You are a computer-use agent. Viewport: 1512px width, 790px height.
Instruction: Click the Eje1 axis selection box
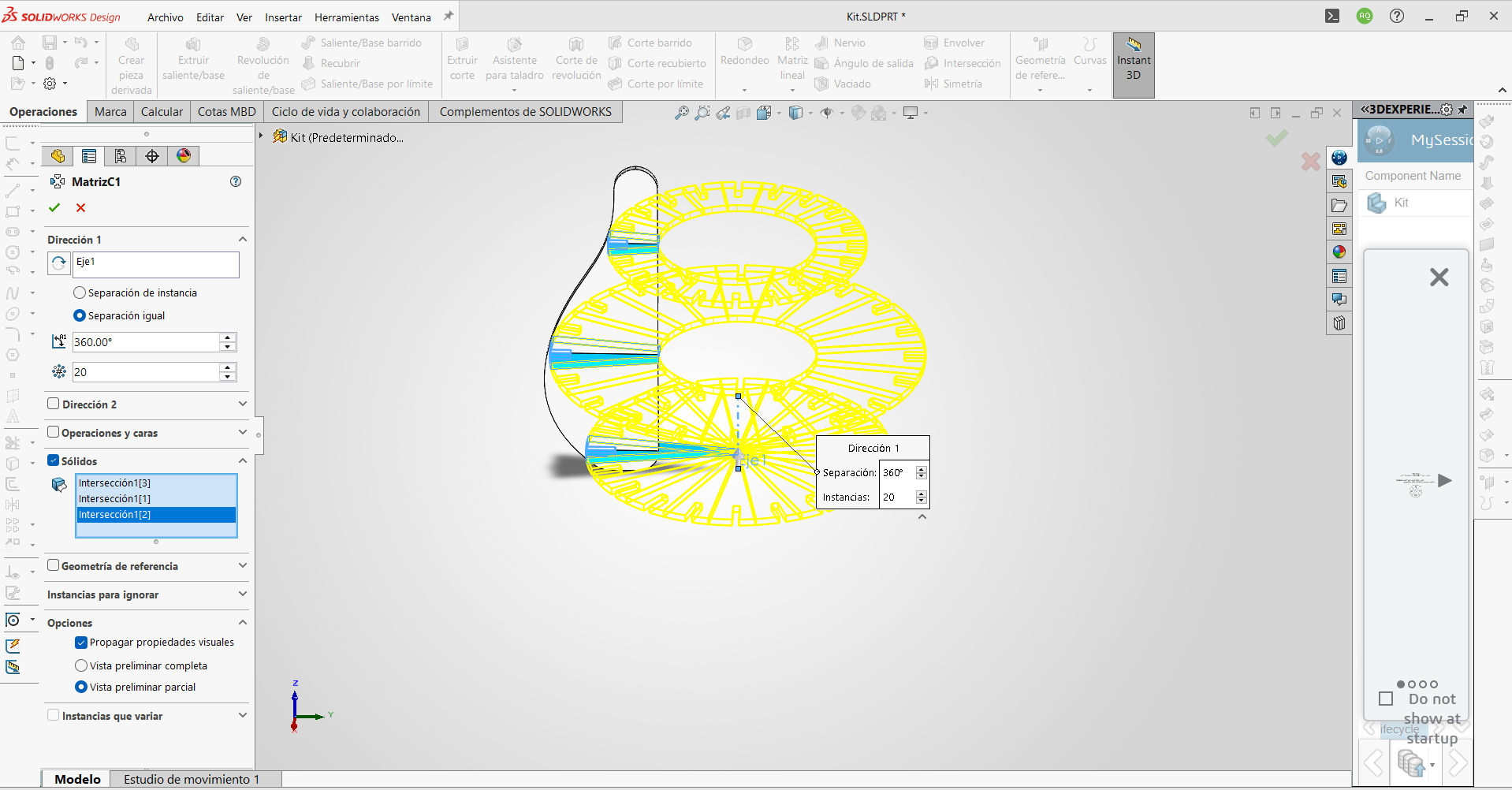(x=156, y=265)
